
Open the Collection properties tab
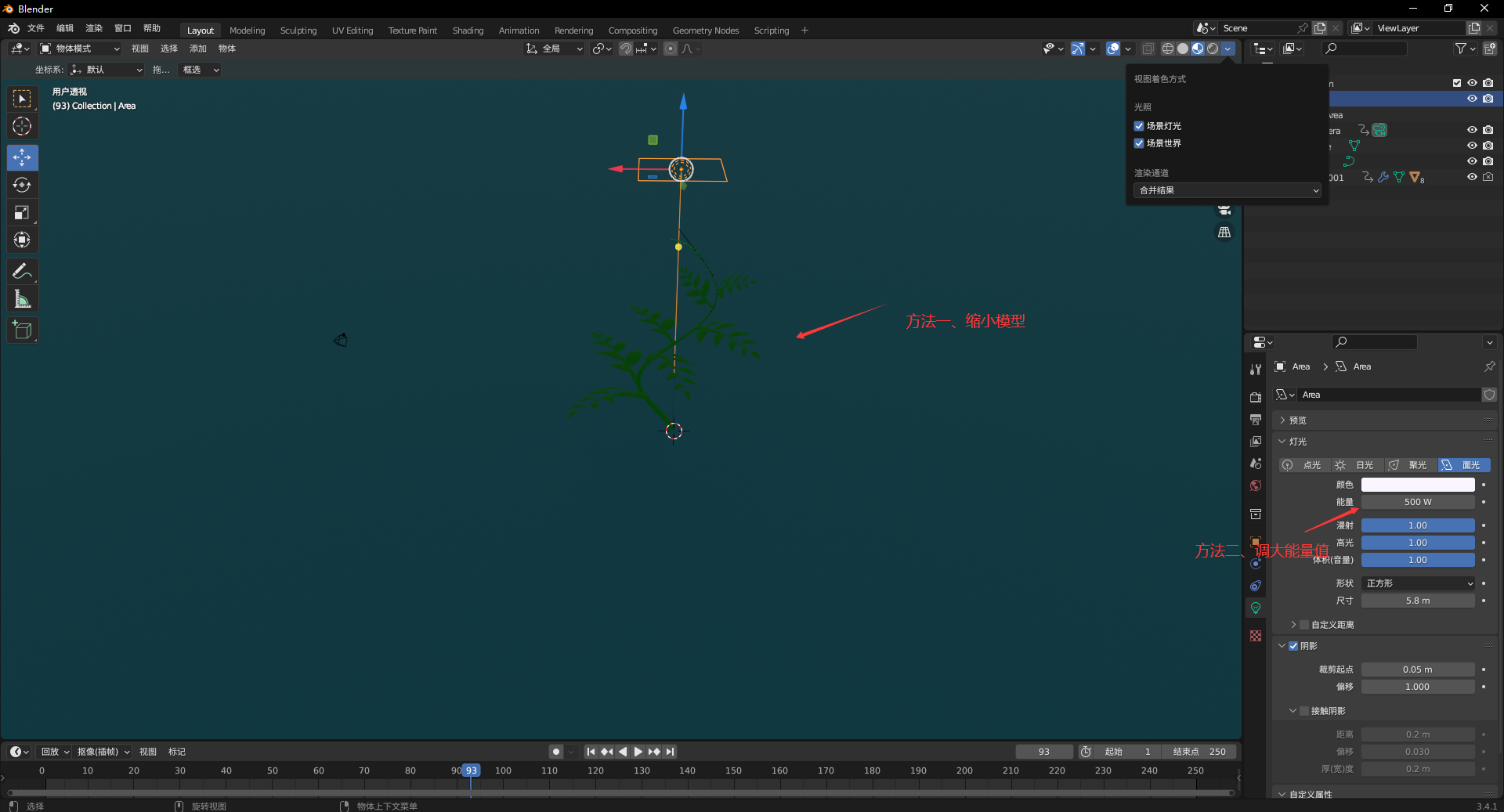click(x=1256, y=514)
